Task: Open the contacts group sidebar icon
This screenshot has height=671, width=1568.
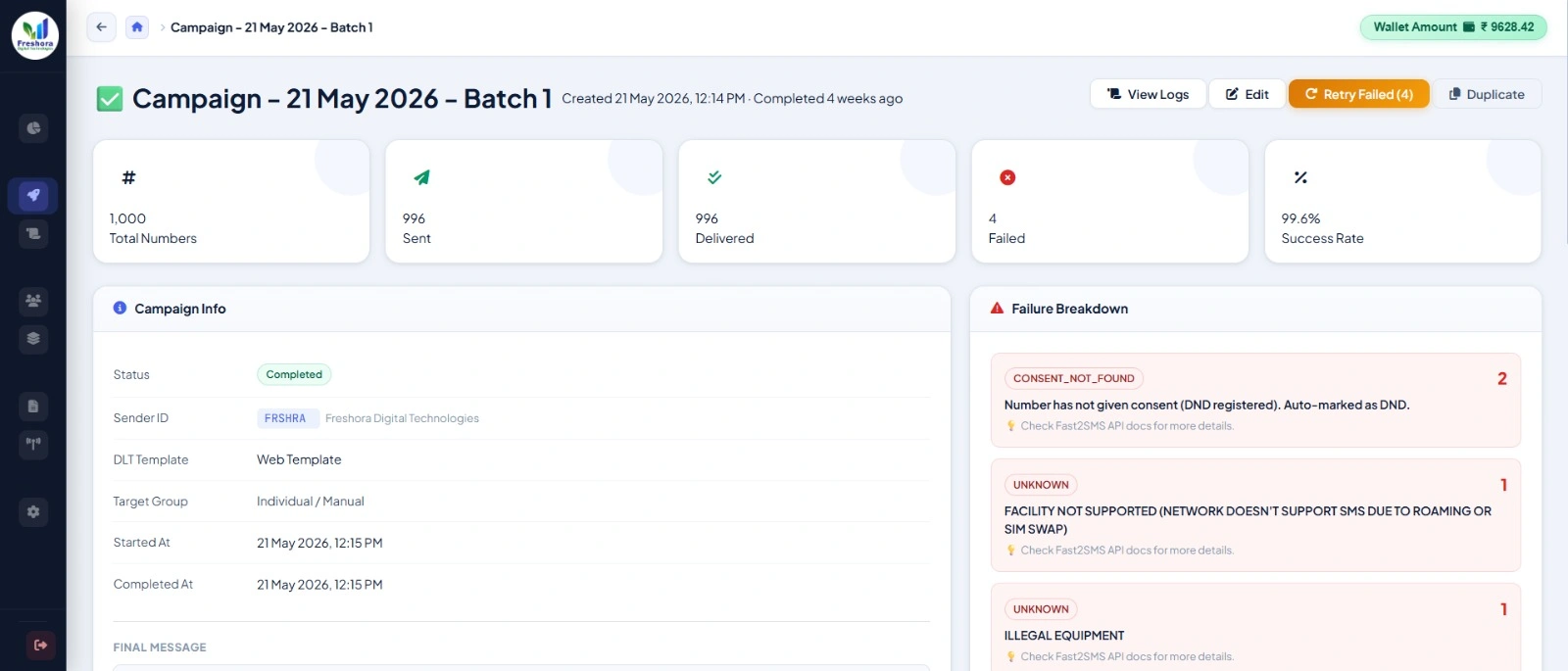Action: (33, 301)
